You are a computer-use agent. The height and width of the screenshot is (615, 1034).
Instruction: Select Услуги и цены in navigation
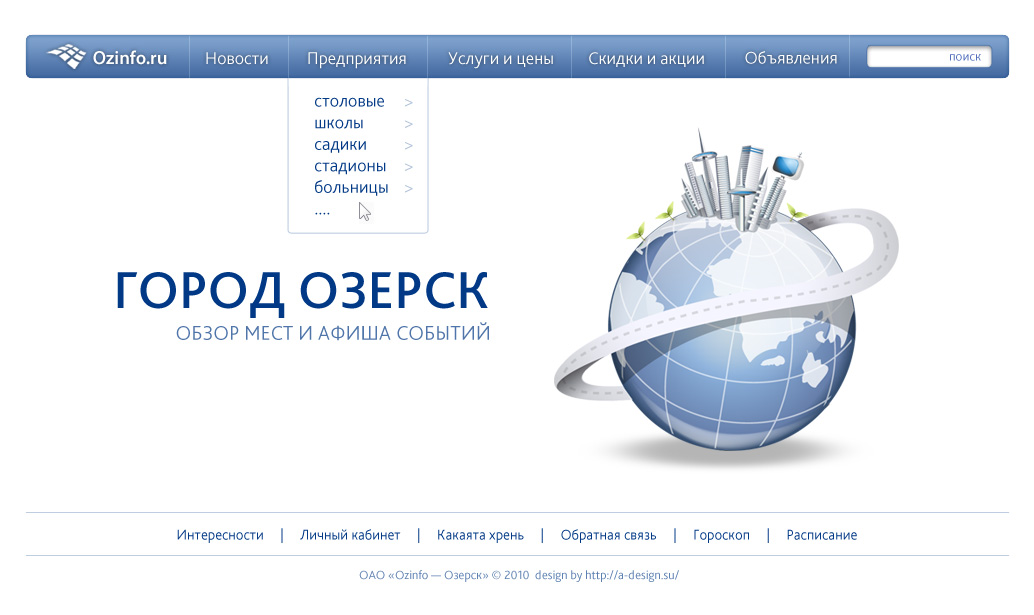click(x=501, y=59)
